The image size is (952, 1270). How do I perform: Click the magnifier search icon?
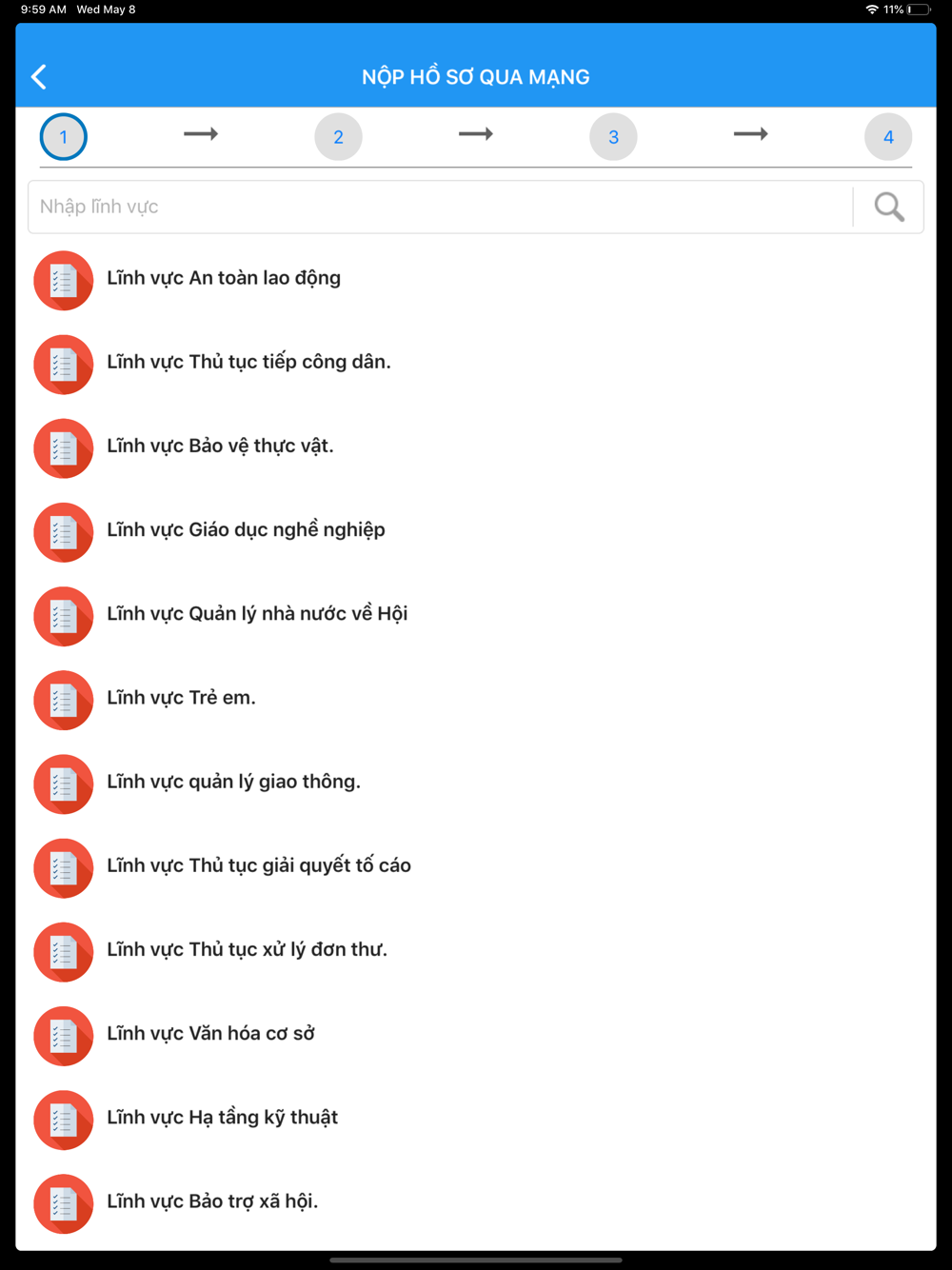pyautogui.click(x=888, y=207)
